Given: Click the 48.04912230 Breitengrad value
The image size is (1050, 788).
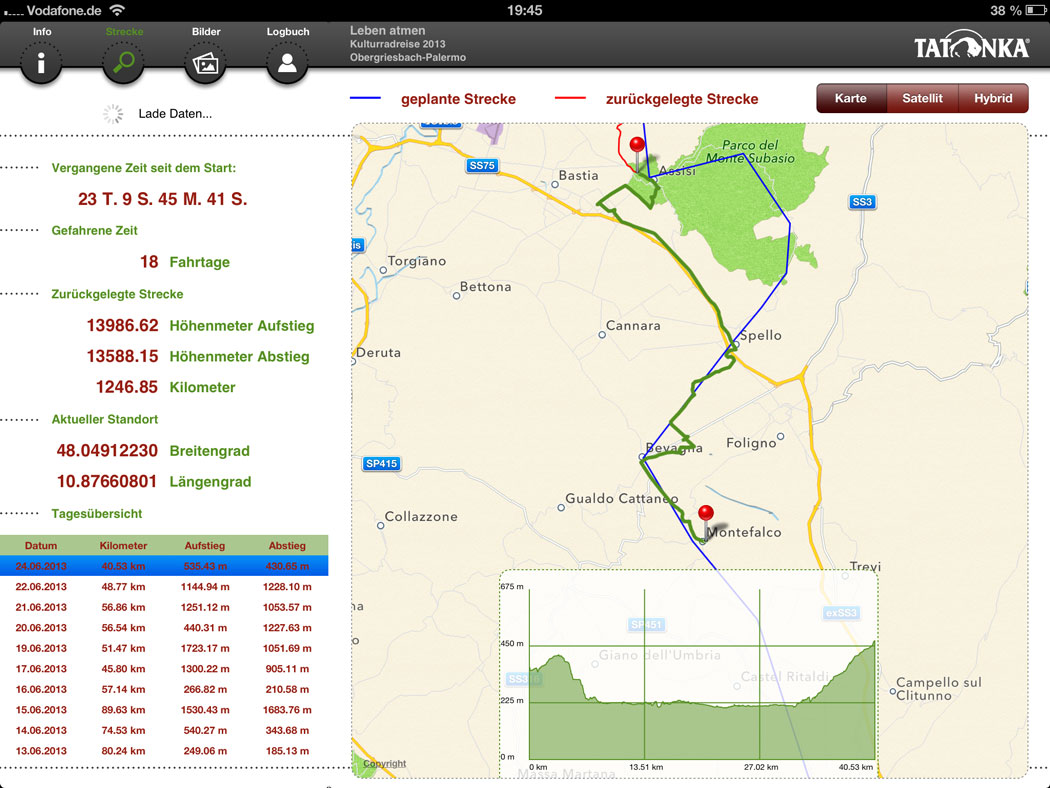Looking at the screenshot, I should tap(107, 451).
